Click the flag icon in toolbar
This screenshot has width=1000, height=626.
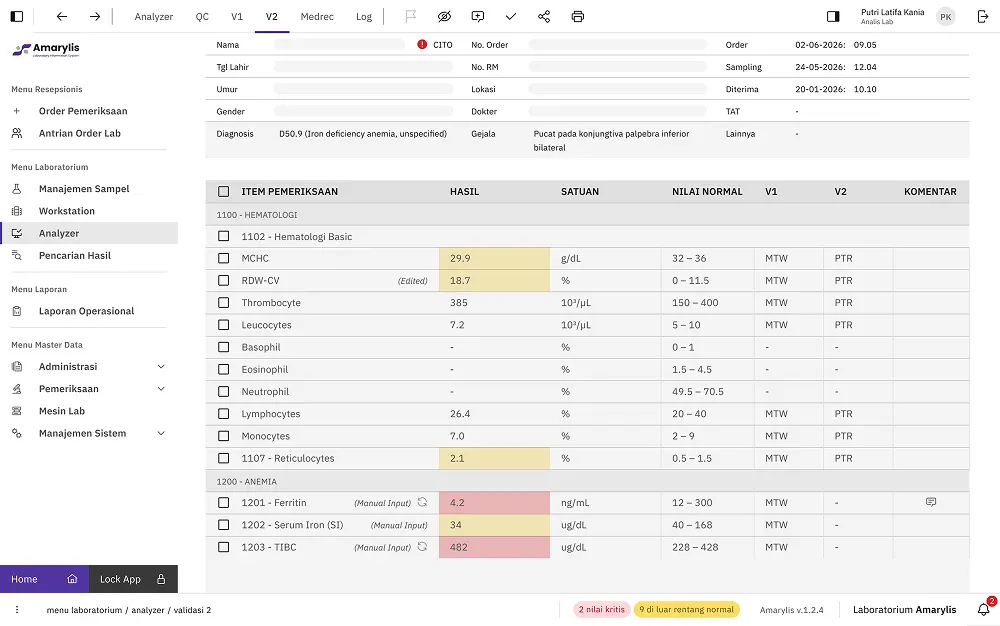click(411, 17)
